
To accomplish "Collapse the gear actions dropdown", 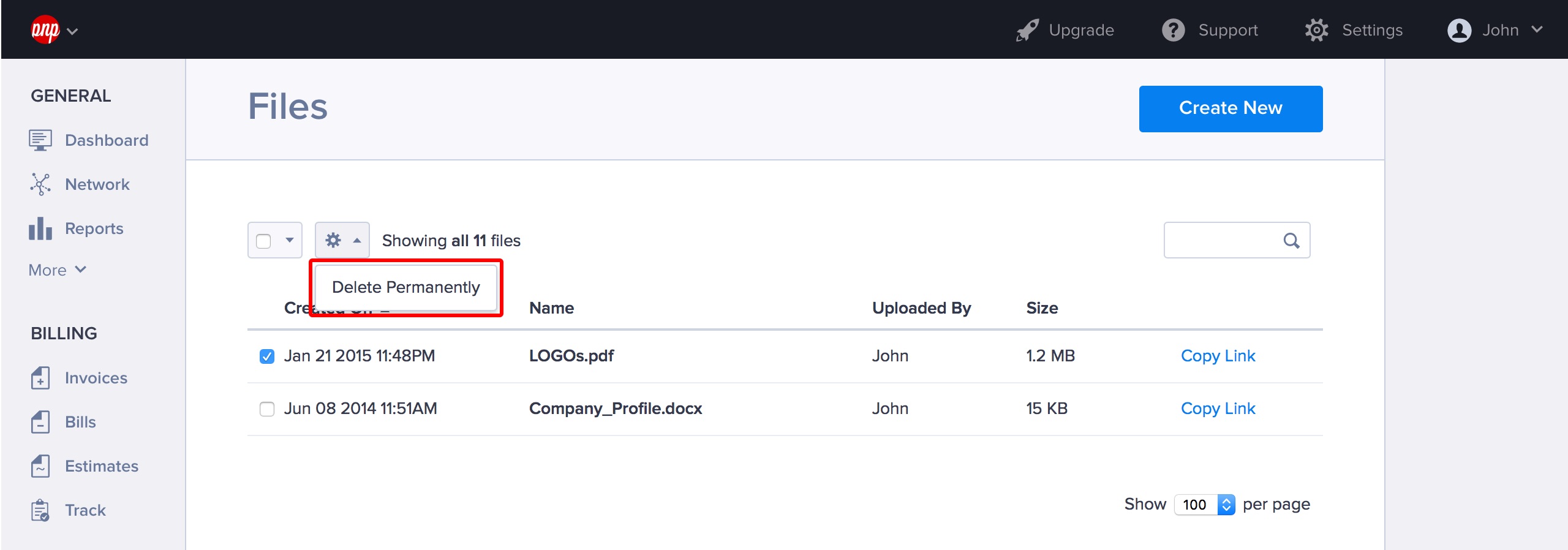I will [x=342, y=240].
